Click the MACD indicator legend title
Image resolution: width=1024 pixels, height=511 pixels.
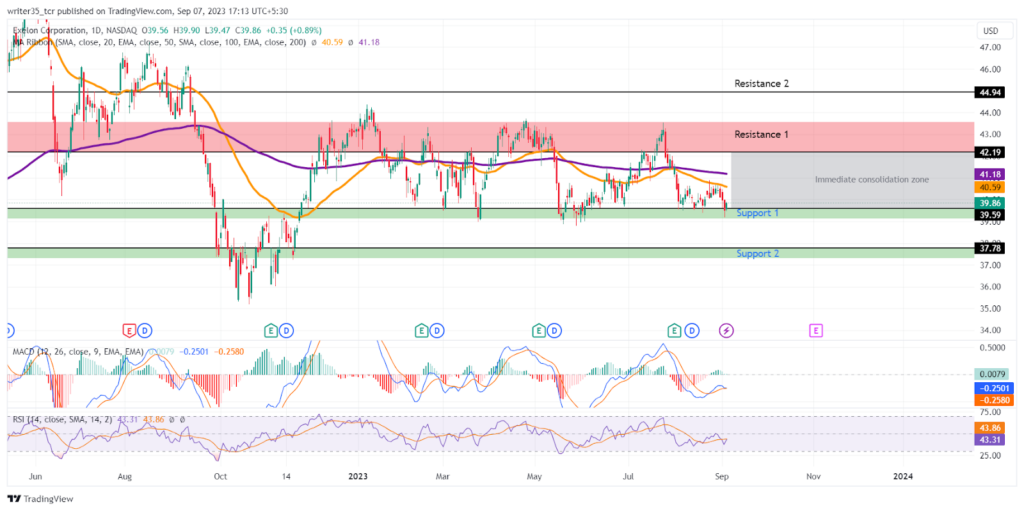click(79, 352)
